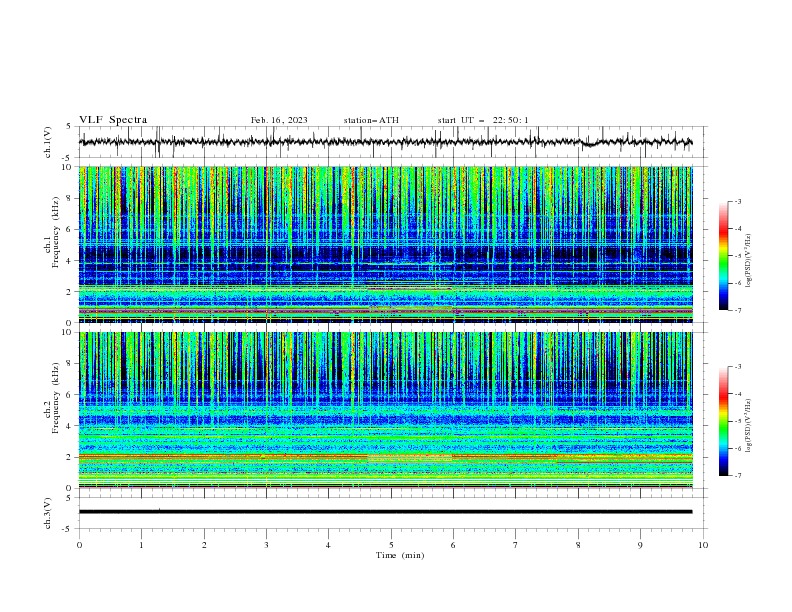
Task: Click time axis tick label "3"
Action: point(266,545)
